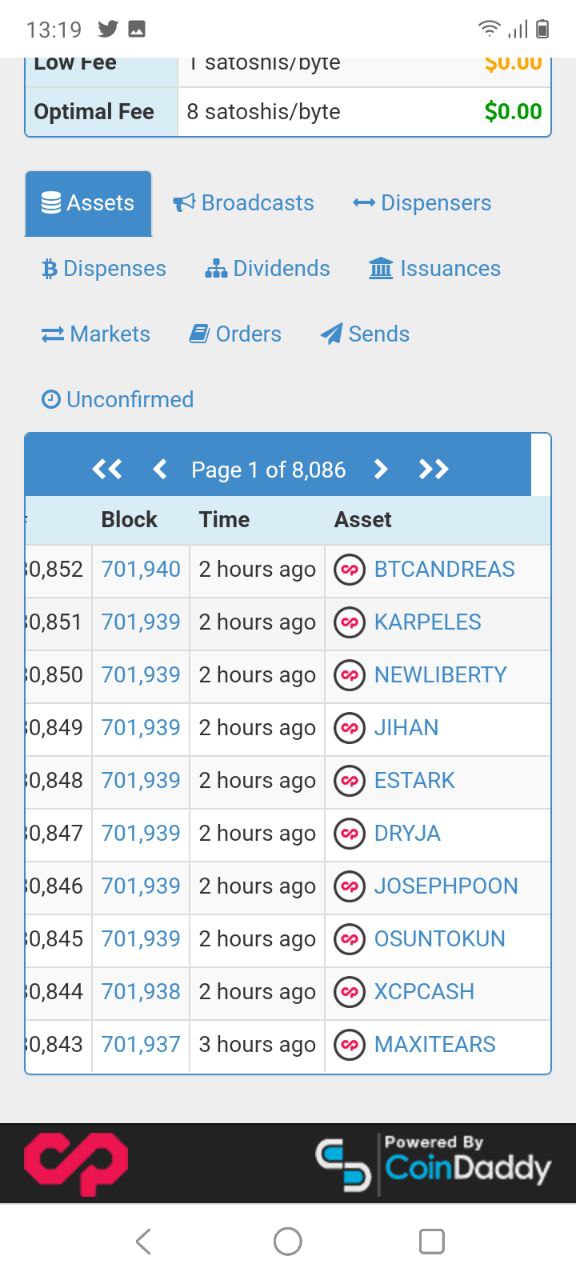
Task: Switch to the Dispensers tab
Action: click(x=422, y=203)
